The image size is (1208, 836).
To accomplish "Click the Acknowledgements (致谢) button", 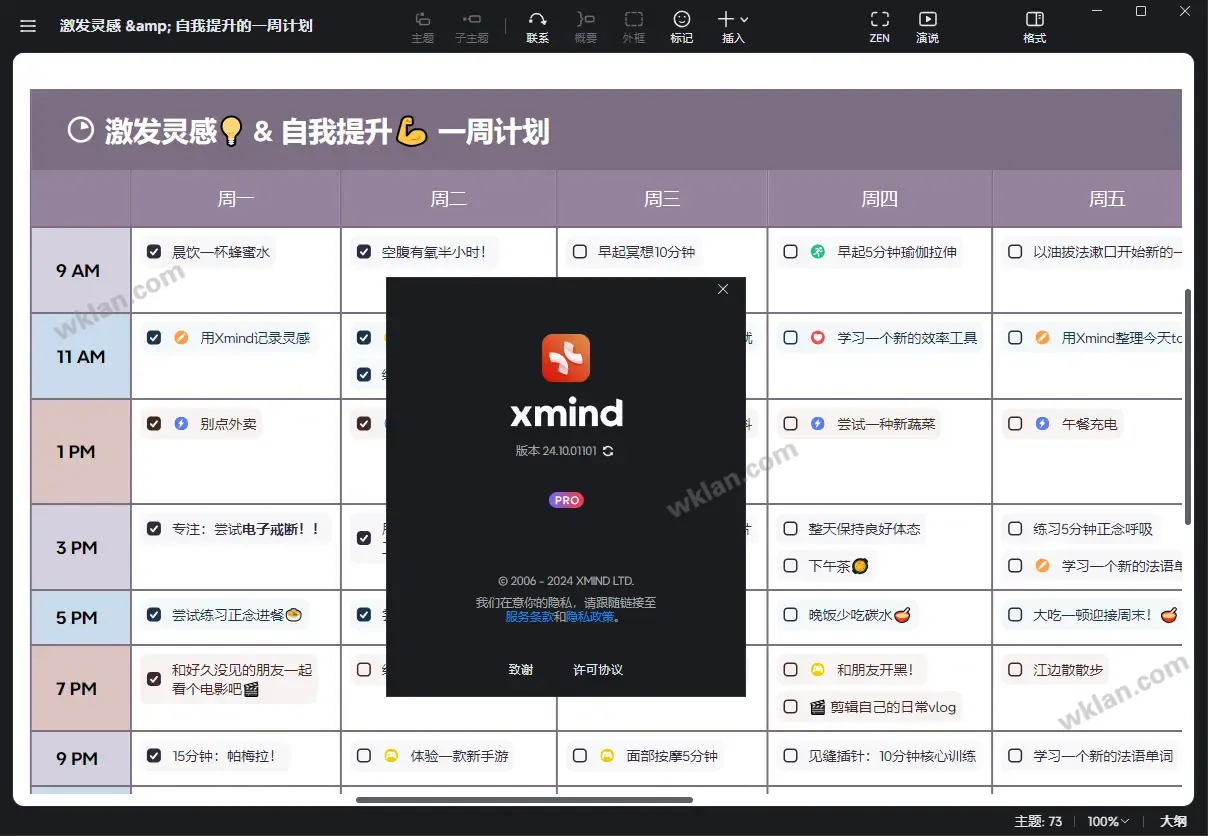I will pos(521,670).
